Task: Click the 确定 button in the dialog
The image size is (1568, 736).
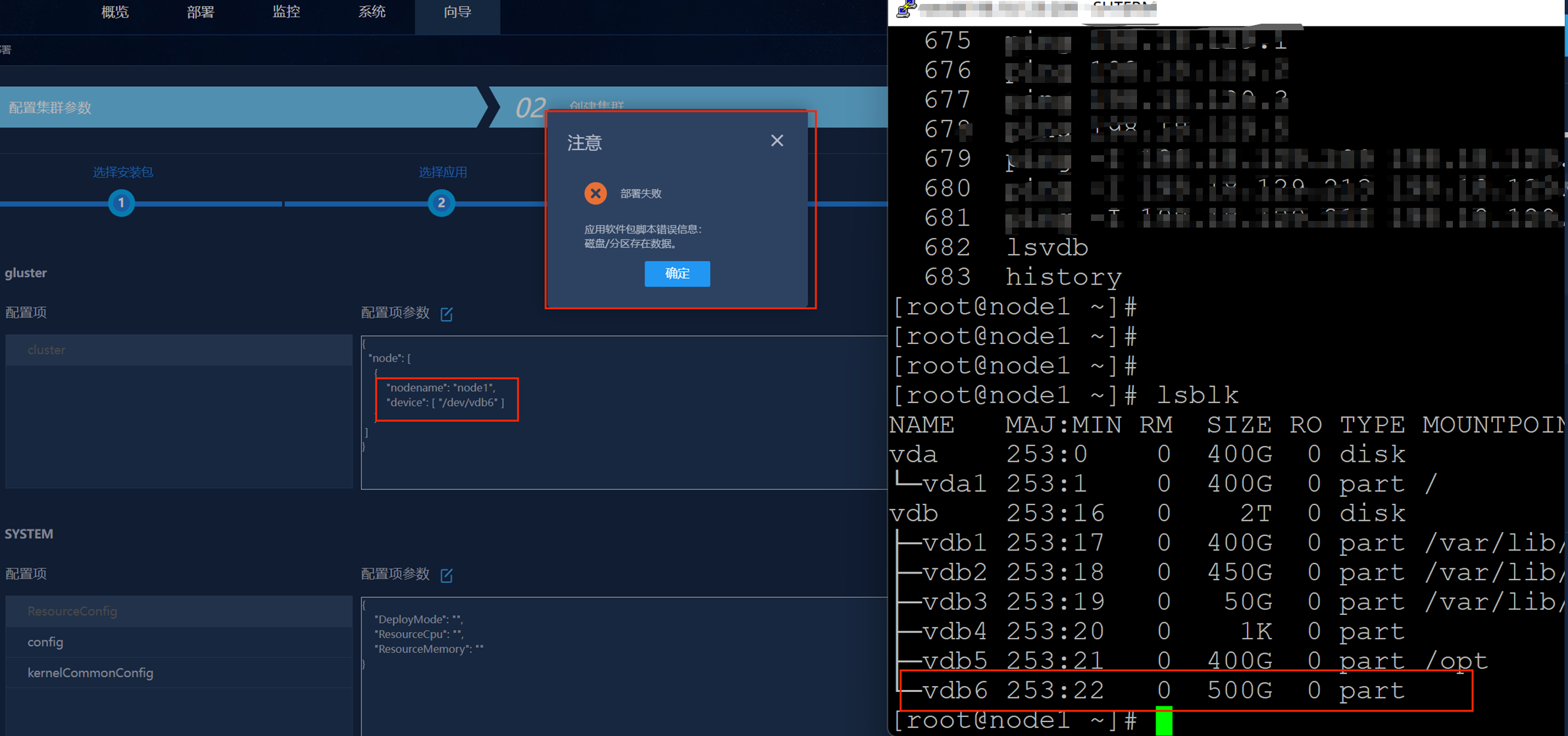Action: (x=676, y=274)
